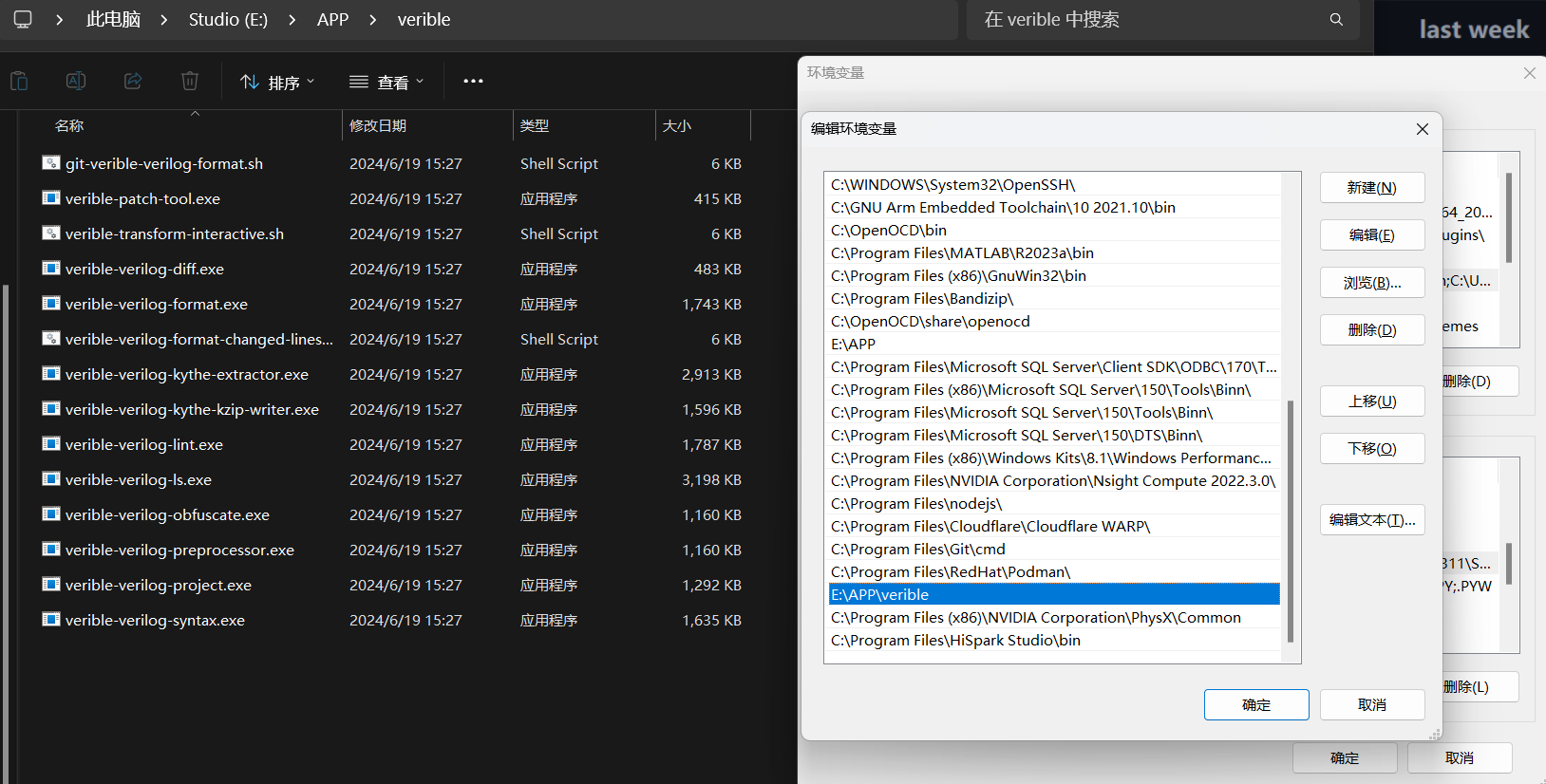Select C:\WINDOWS\System32\OpenSSH\ path entry
The width and height of the screenshot is (1546, 784).
(1054, 185)
